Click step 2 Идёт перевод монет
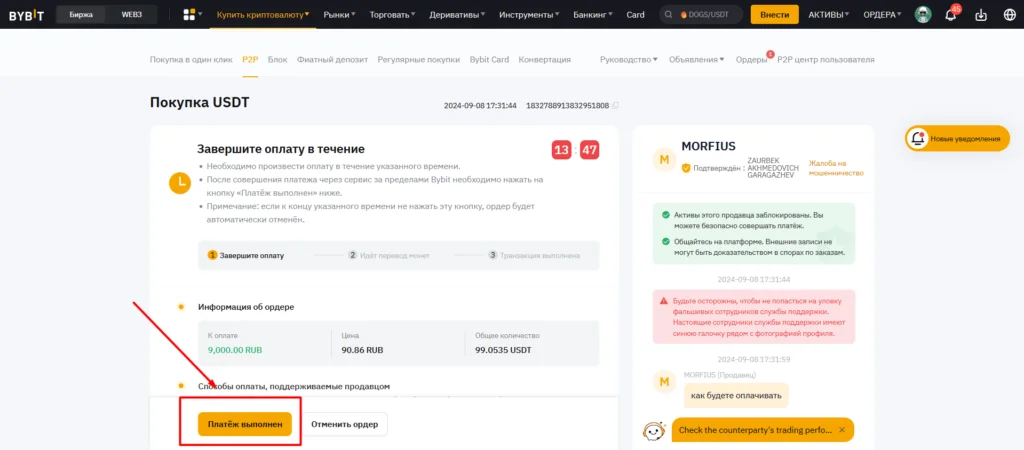 pos(389,255)
